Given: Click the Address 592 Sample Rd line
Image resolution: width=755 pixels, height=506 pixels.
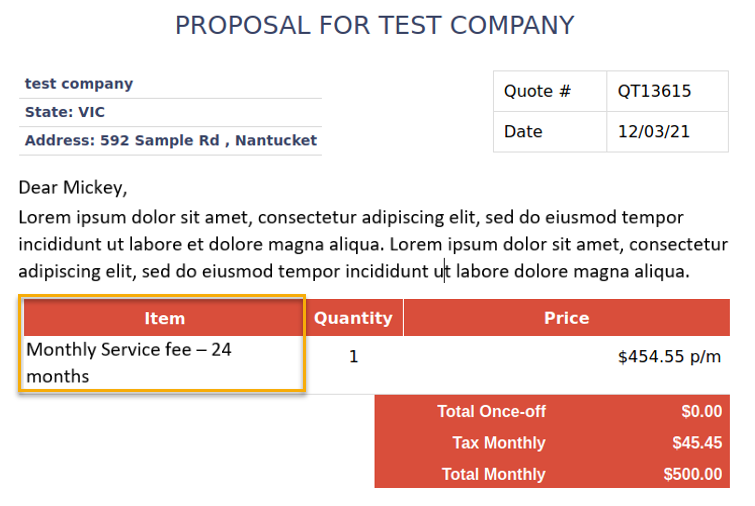Looking at the screenshot, I should coord(170,140).
